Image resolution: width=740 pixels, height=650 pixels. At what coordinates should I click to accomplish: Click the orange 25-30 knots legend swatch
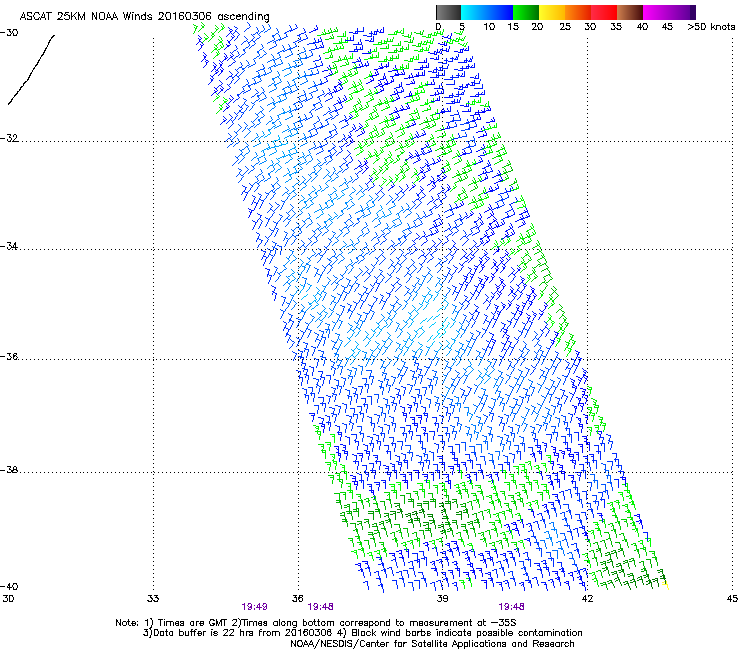[578, 12]
